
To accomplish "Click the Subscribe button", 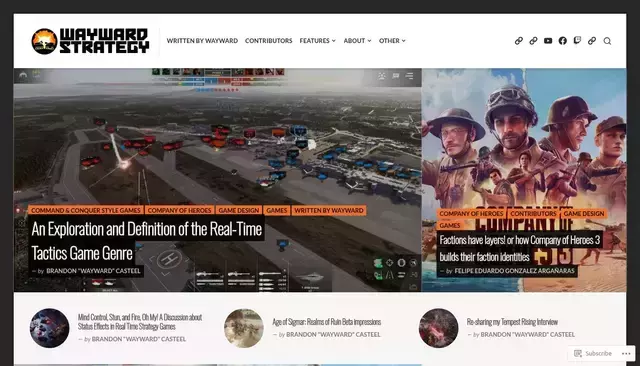I will pos(593,353).
